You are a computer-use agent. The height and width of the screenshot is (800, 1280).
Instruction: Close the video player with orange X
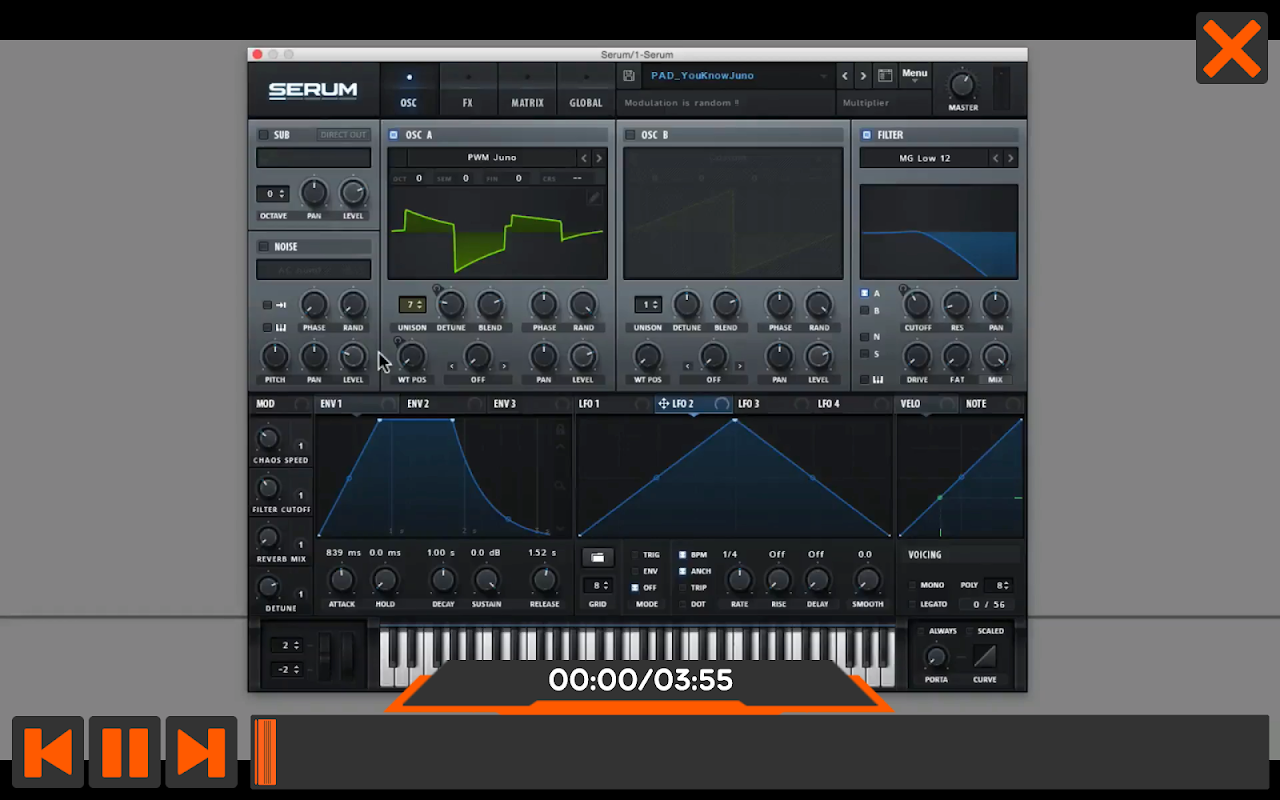click(x=1231, y=48)
